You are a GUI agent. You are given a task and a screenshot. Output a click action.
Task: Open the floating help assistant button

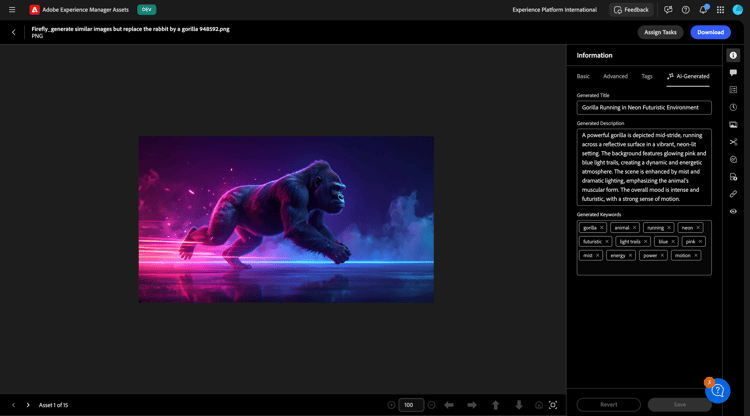pyautogui.click(x=717, y=391)
